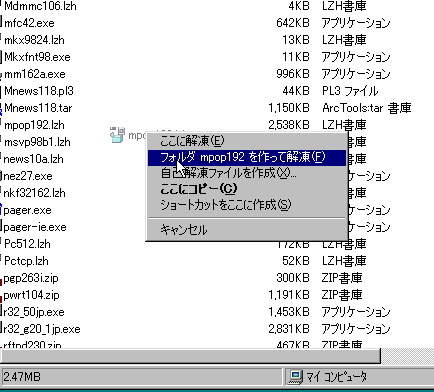Choose ショートカットをここに作成(S) entry
The height and width of the screenshot is (392, 434).
point(247,205)
